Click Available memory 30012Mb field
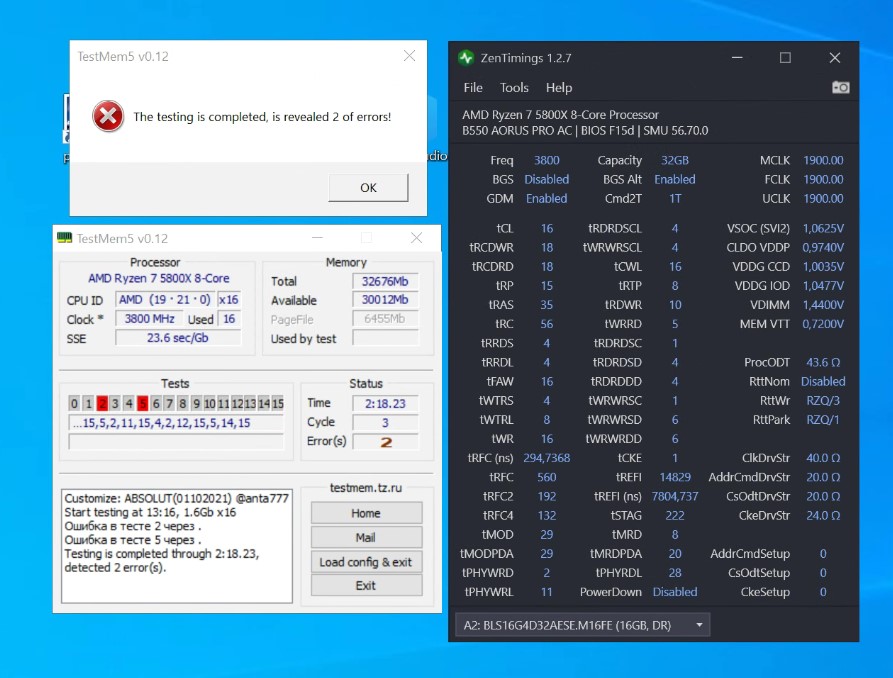Viewport: 893px width, 678px height. click(385, 300)
